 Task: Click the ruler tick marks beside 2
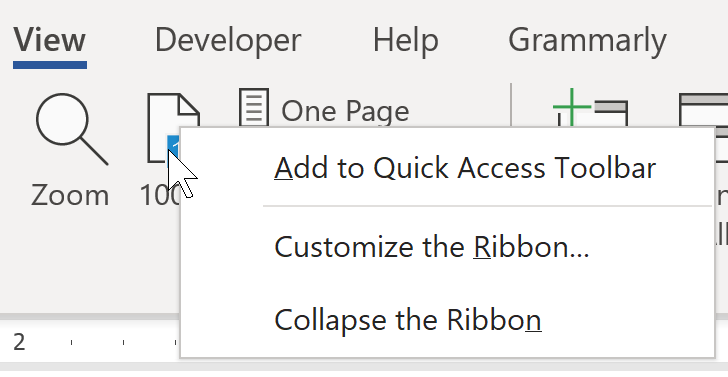pyautogui.click(x=123, y=343)
